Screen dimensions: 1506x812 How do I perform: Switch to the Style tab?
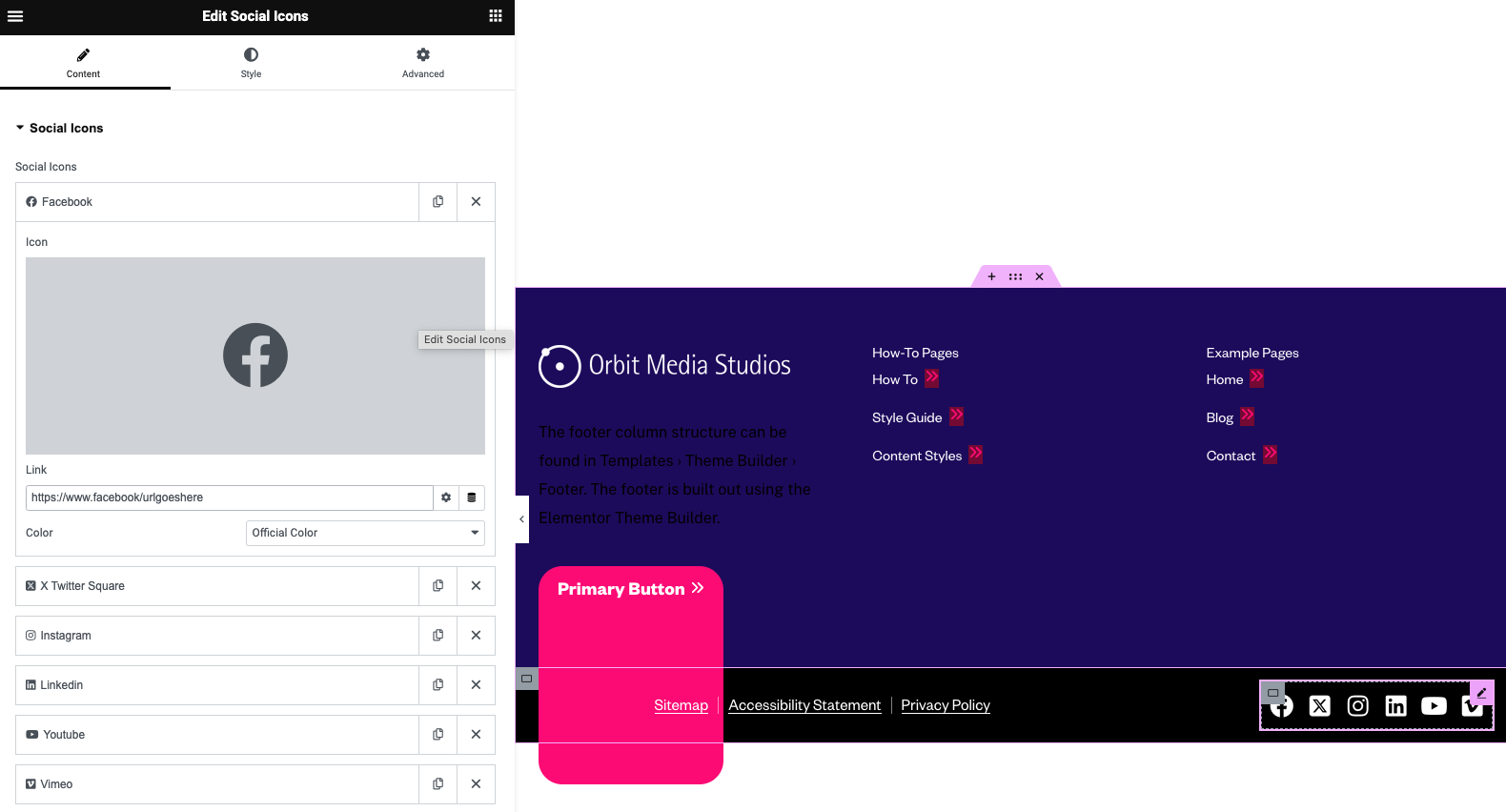[x=251, y=63]
